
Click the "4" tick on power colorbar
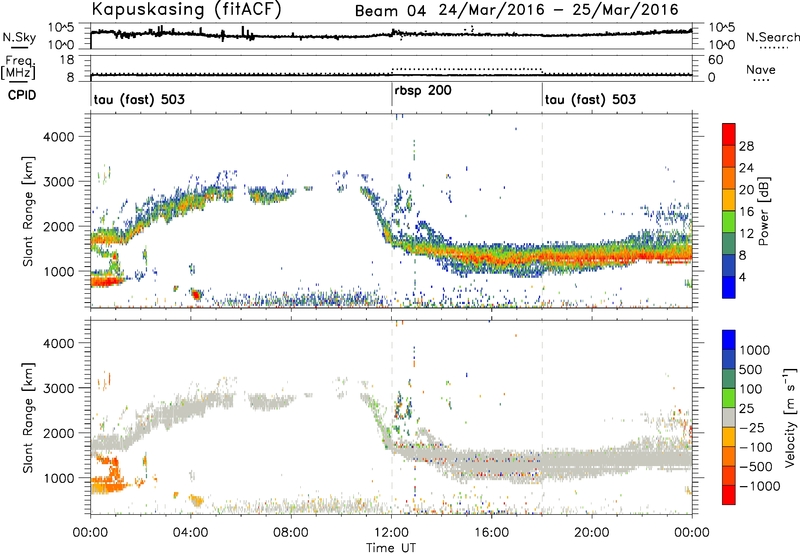tap(742, 277)
